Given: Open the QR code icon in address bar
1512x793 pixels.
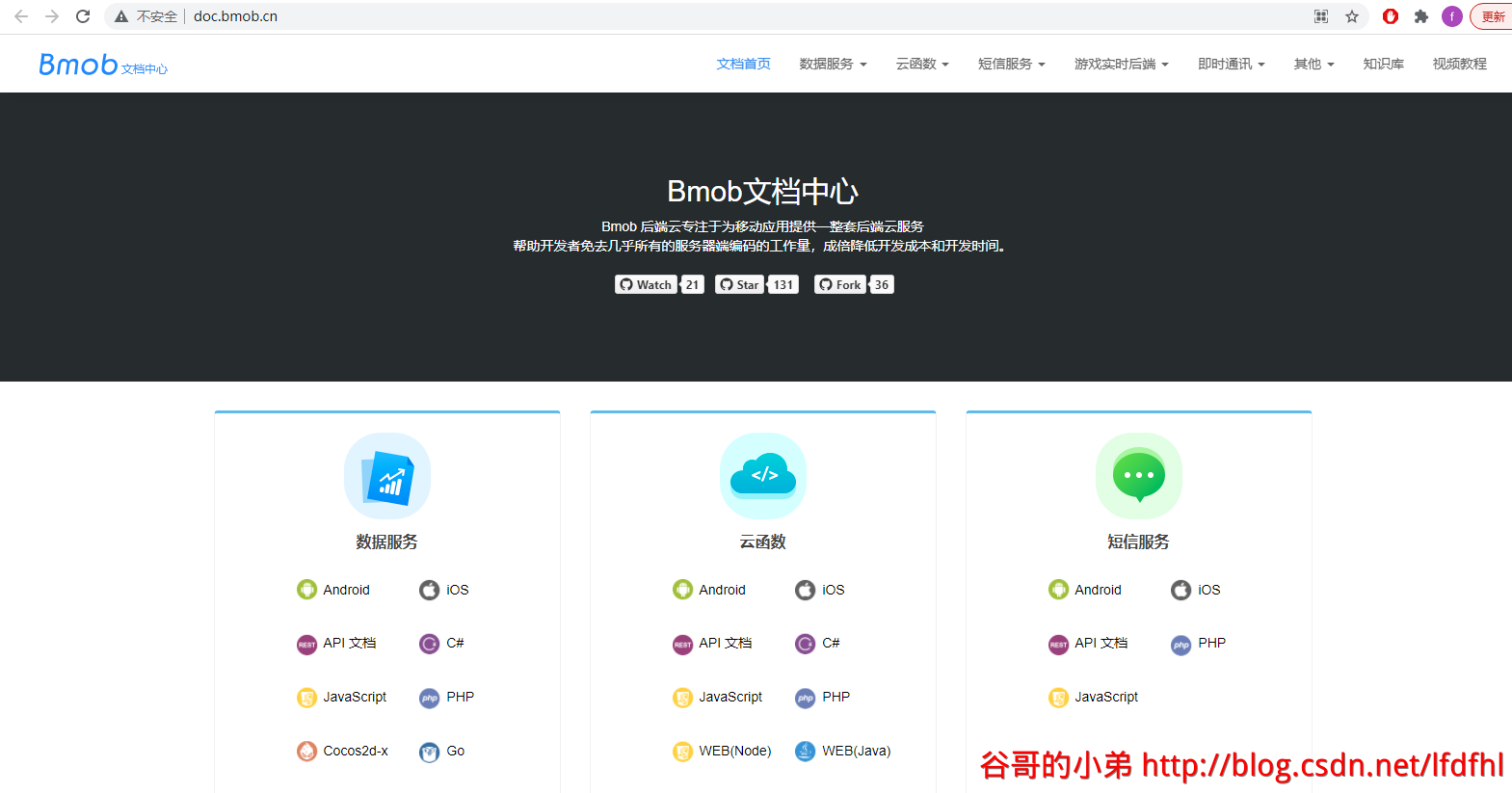Looking at the screenshot, I should [1321, 16].
